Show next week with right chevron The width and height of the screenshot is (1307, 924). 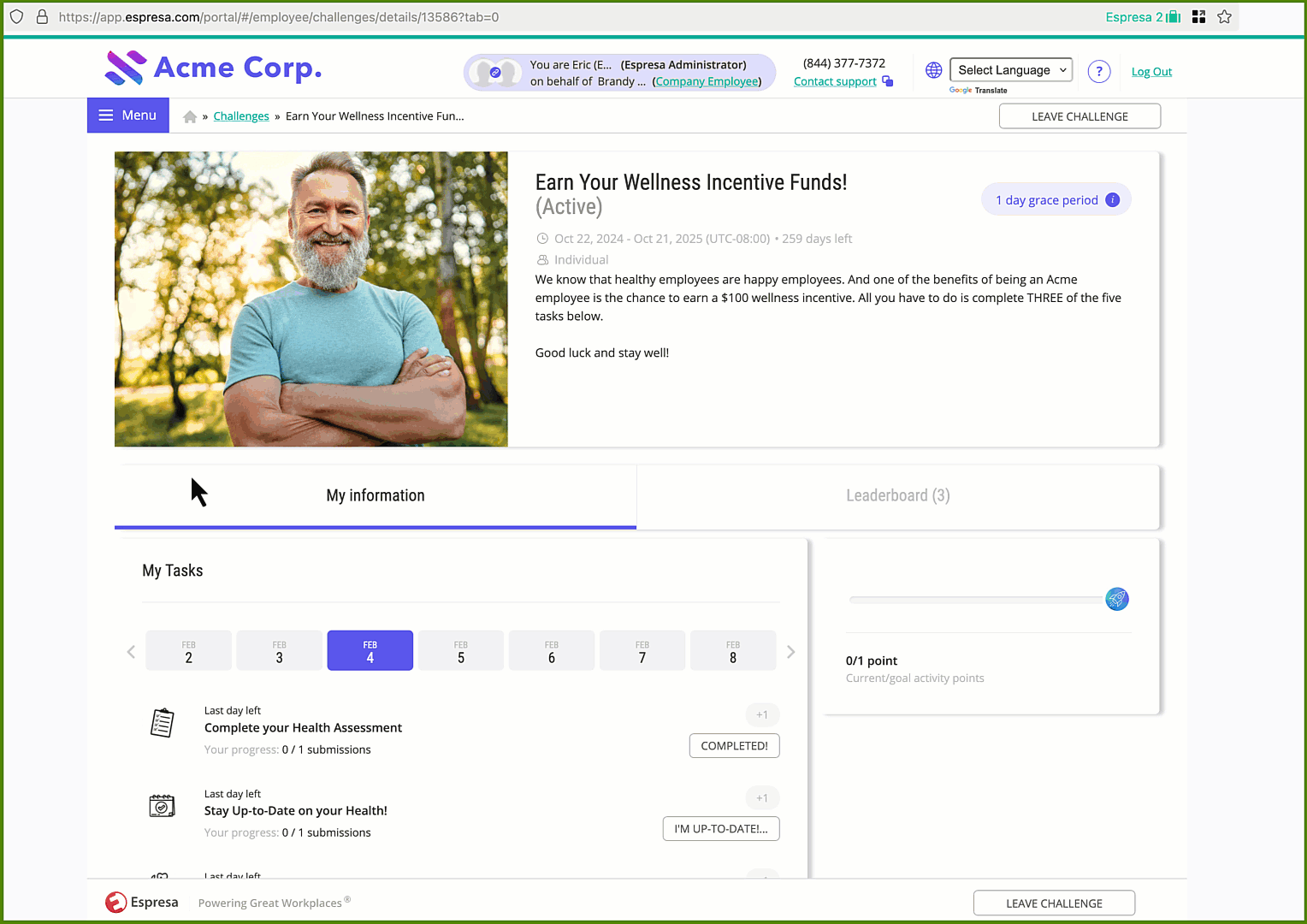click(790, 652)
